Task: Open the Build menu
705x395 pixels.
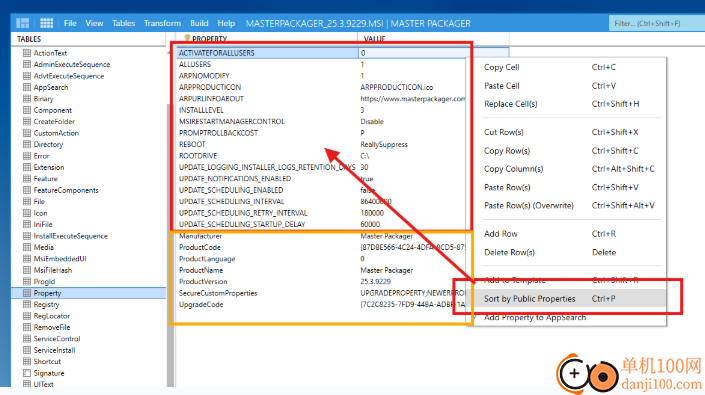Action: [199, 23]
